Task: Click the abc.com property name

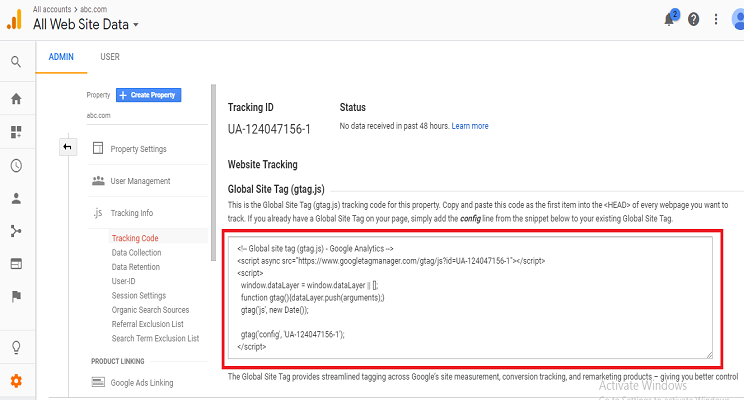Action: (98, 115)
